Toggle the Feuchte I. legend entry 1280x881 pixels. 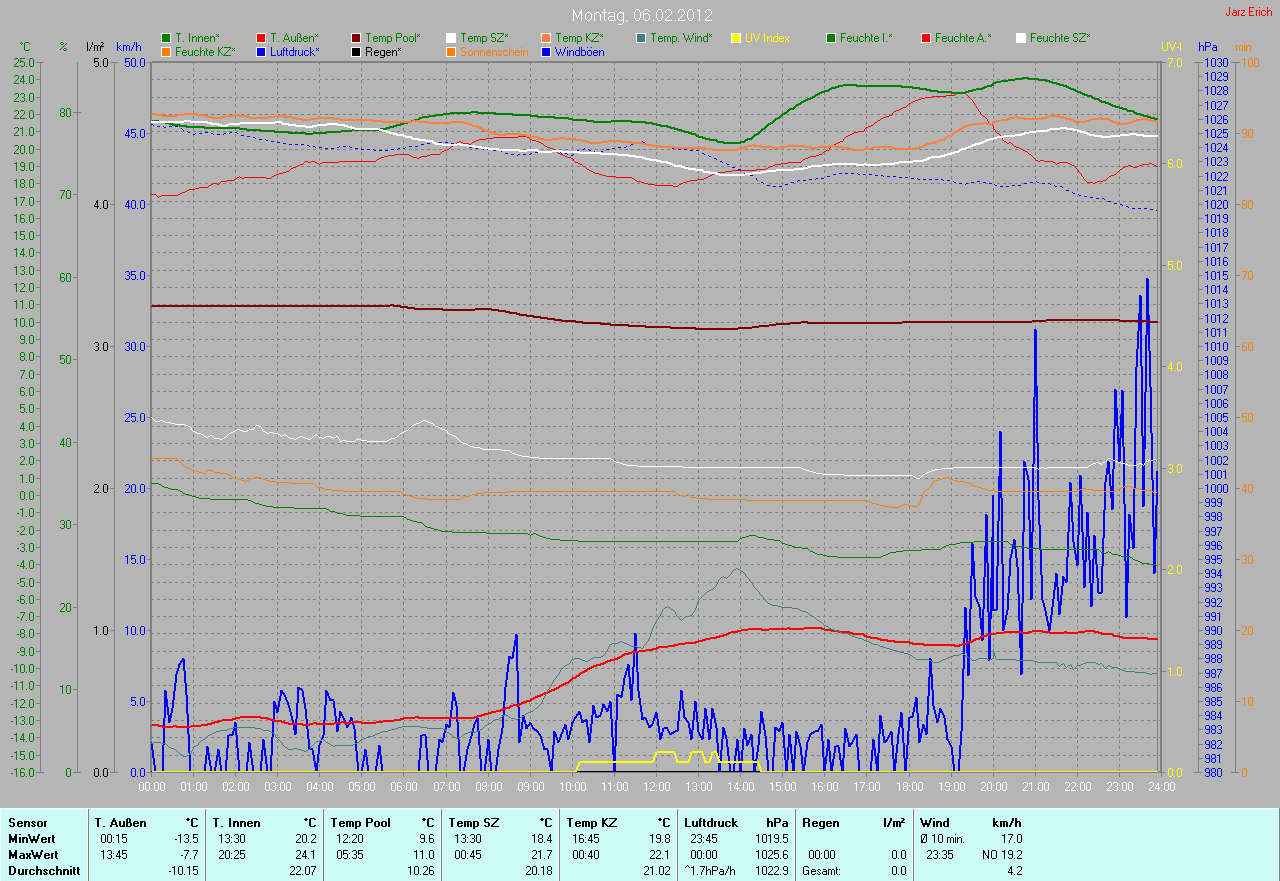click(866, 38)
